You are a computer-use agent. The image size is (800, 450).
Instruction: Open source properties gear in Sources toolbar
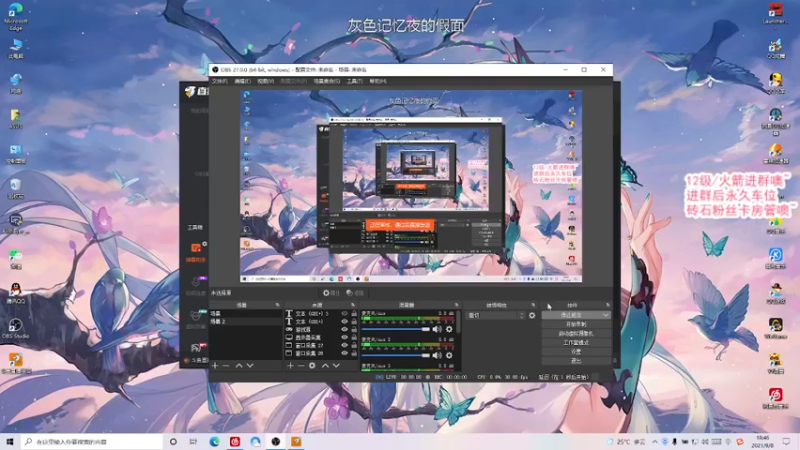click(x=312, y=366)
